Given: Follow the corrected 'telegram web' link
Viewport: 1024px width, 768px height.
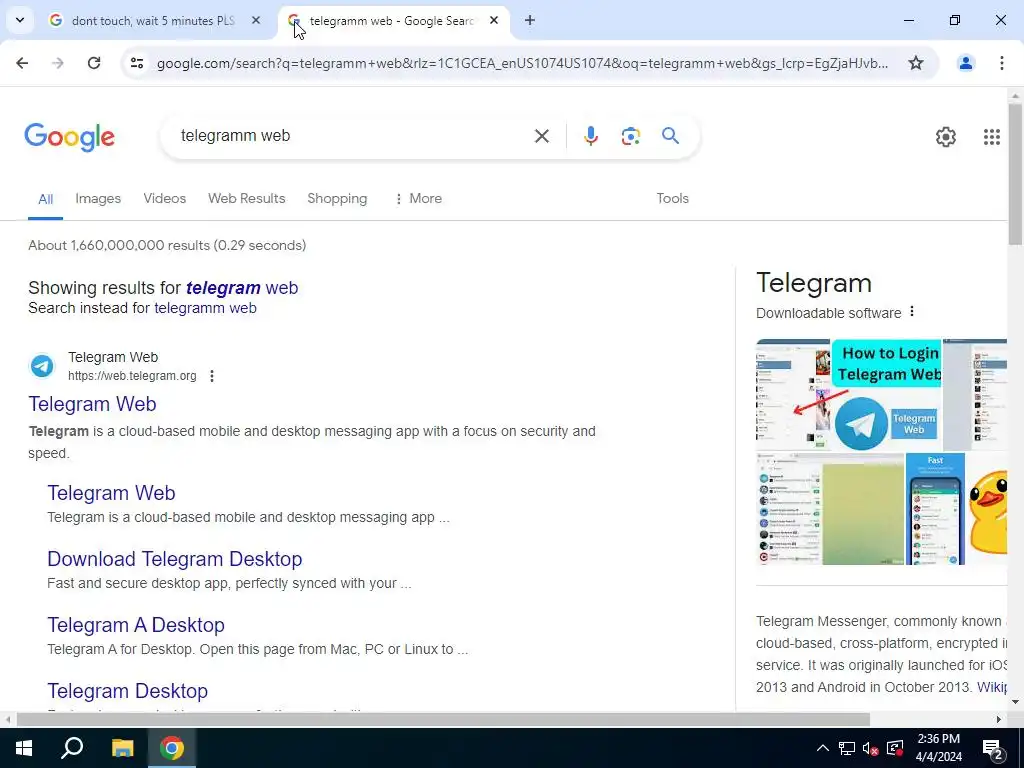Looking at the screenshot, I should coord(242,288).
